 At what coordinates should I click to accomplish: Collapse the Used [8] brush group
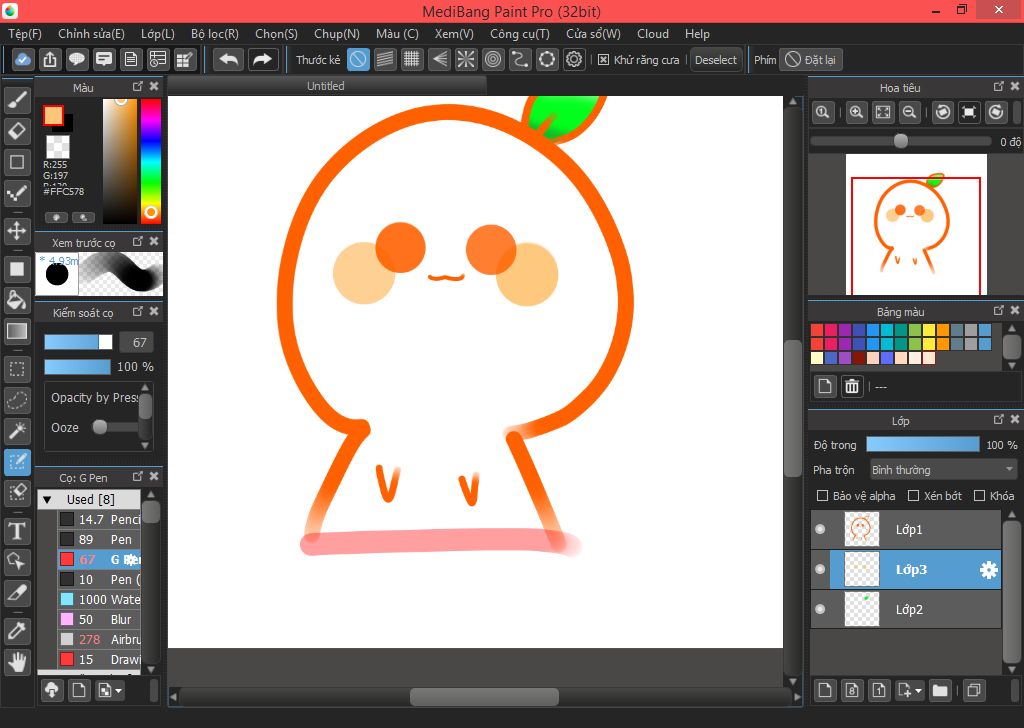pos(47,499)
